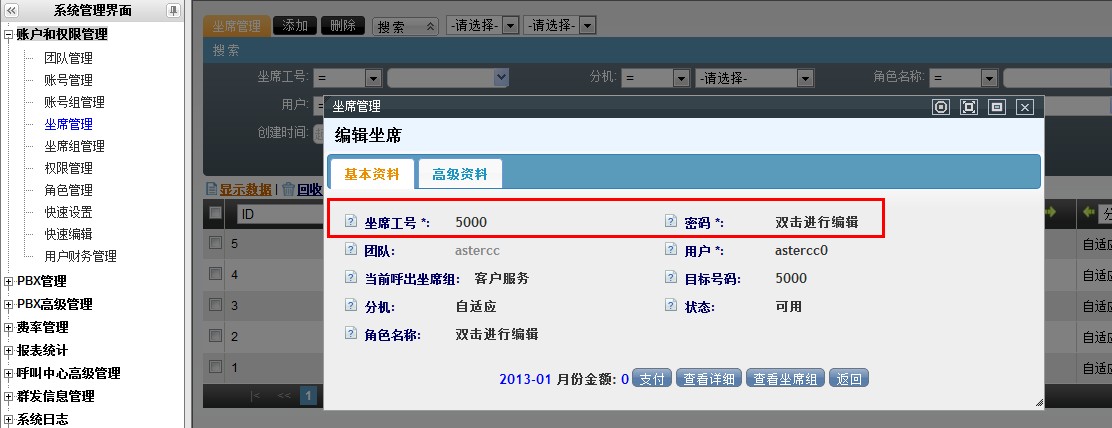Screen dimensions: 1112x428
Task: Collapse sidebar with double-arrow icon
Action: point(12,11)
